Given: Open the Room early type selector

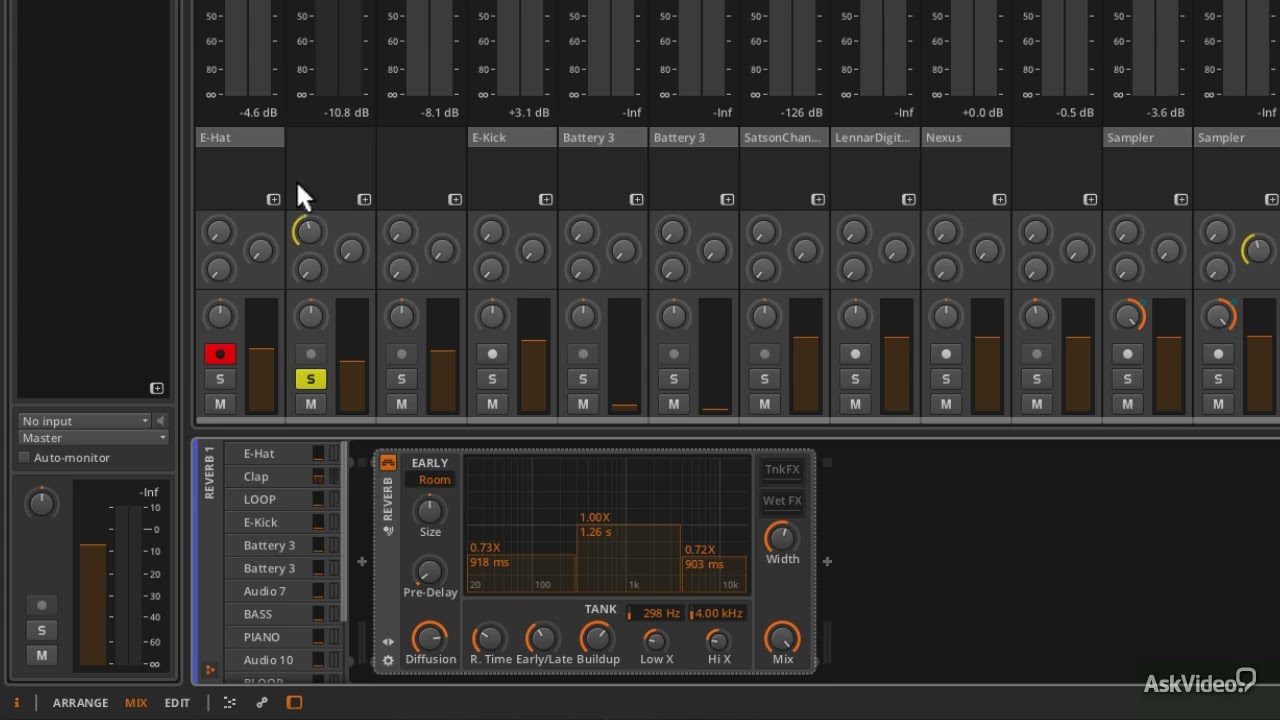Looking at the screenshot, I should pyautogui.click(x=434, y=480).
